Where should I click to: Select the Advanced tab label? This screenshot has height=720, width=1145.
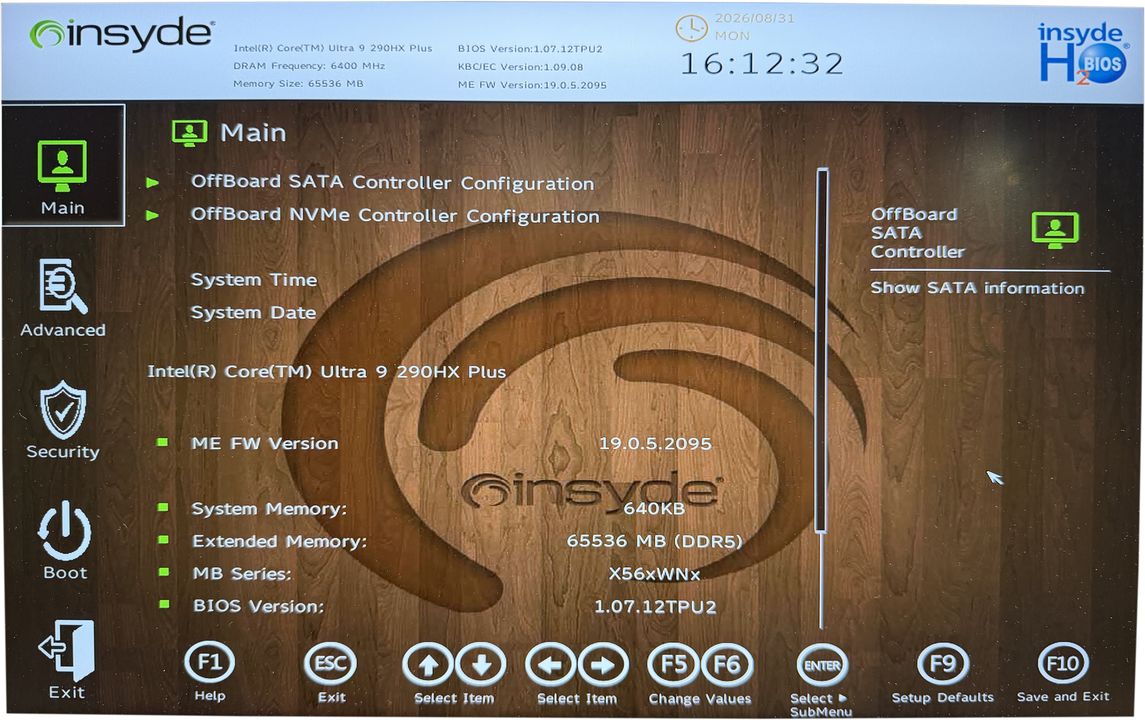point(63,330)
